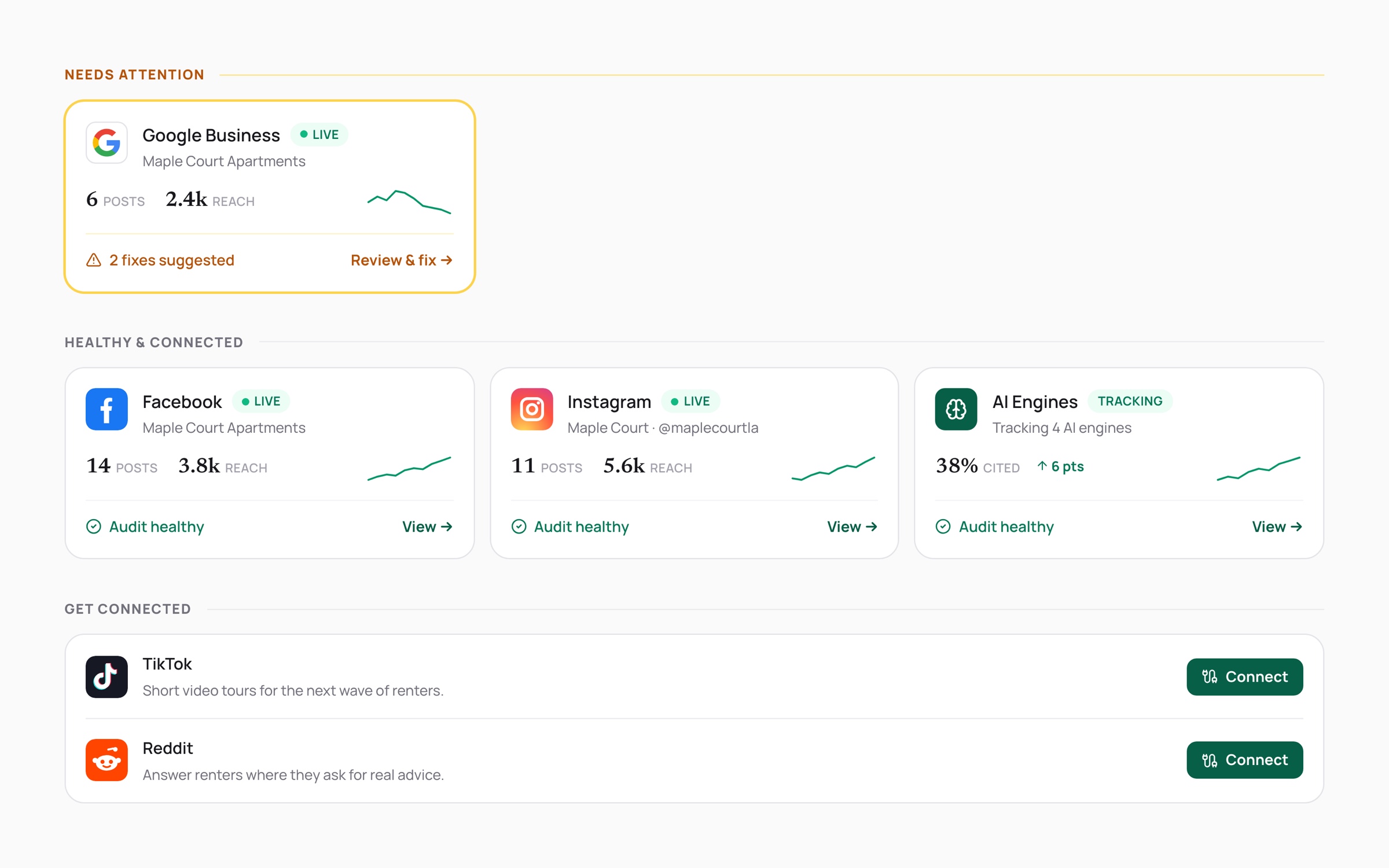Click the Google Business logo icon
The image size is (1389, 868).
point(106,142)
